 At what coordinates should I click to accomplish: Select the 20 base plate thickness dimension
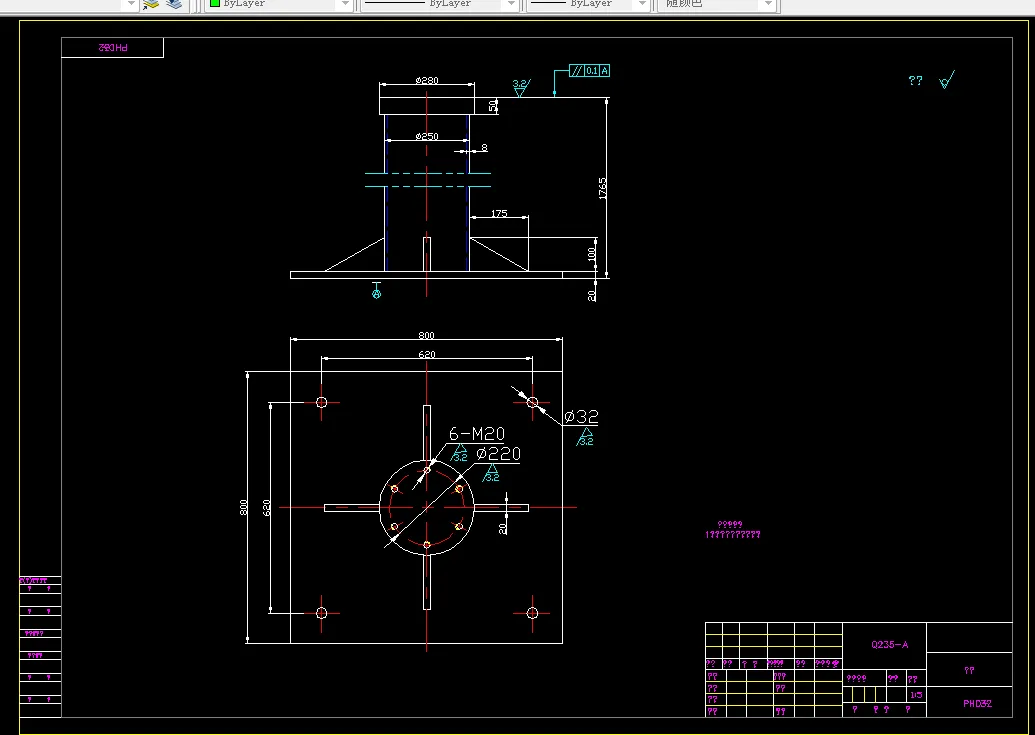pyautogui.click(x=592, y=296)
